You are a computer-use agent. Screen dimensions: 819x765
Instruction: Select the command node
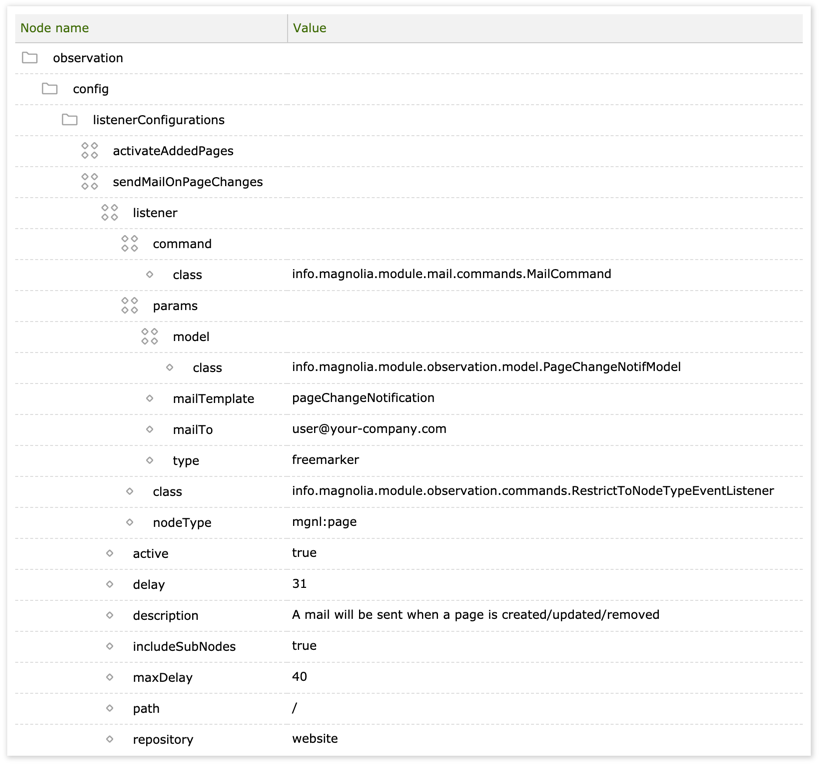coord(182,244)
